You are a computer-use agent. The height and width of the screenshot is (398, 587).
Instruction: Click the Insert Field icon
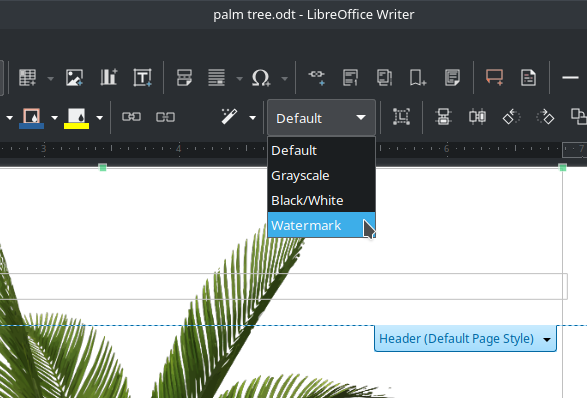coord(216,78)
